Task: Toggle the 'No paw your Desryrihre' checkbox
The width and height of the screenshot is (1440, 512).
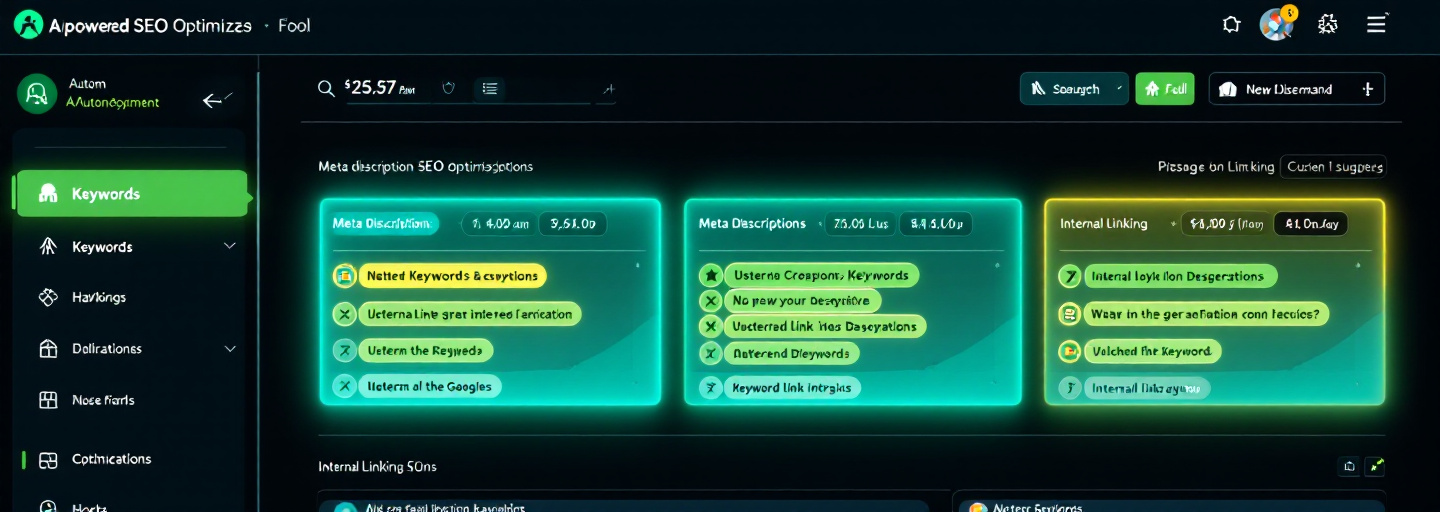Action: click(x=711, y=300)
